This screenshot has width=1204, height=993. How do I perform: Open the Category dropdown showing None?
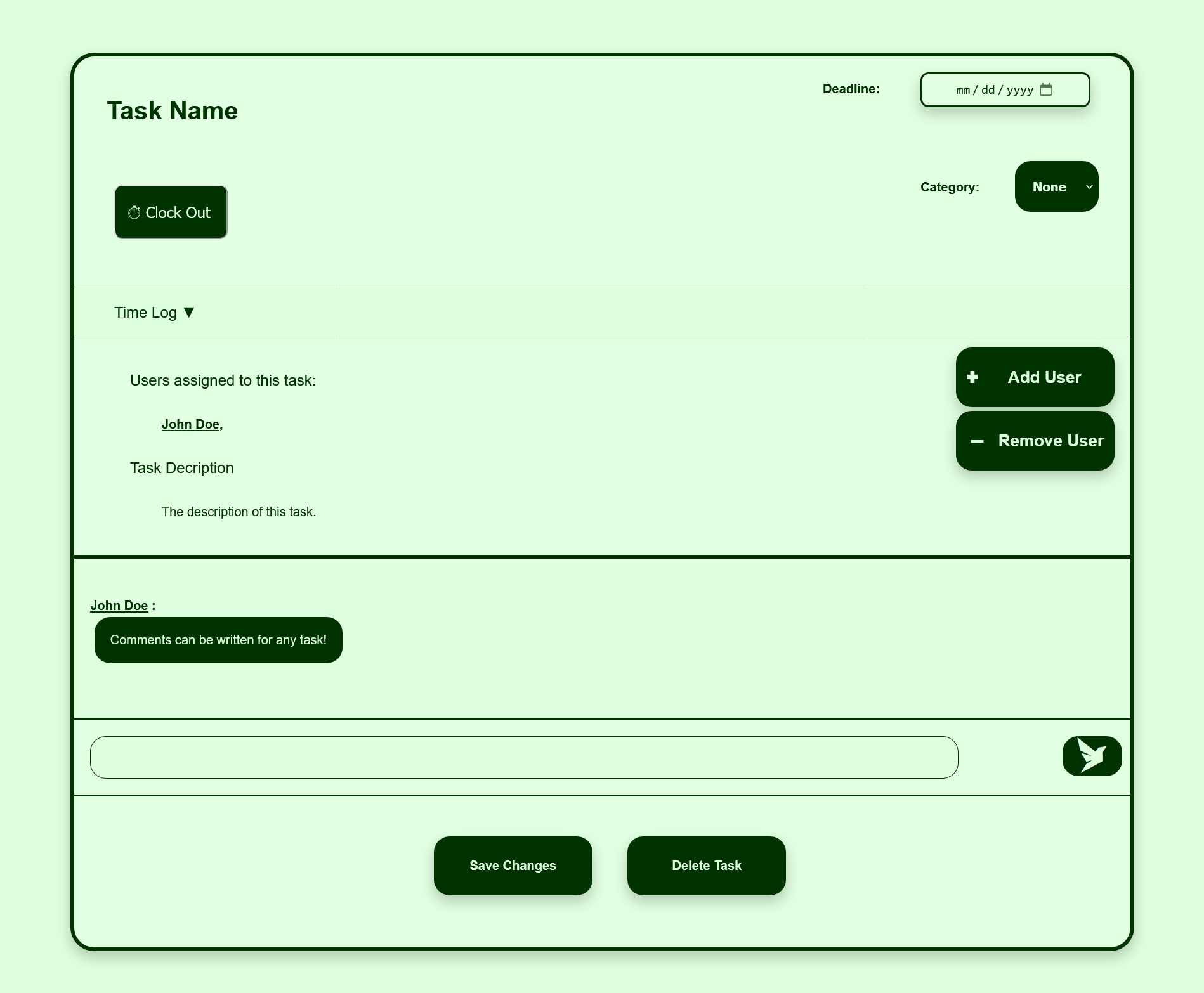click(x=1056, y=187)
